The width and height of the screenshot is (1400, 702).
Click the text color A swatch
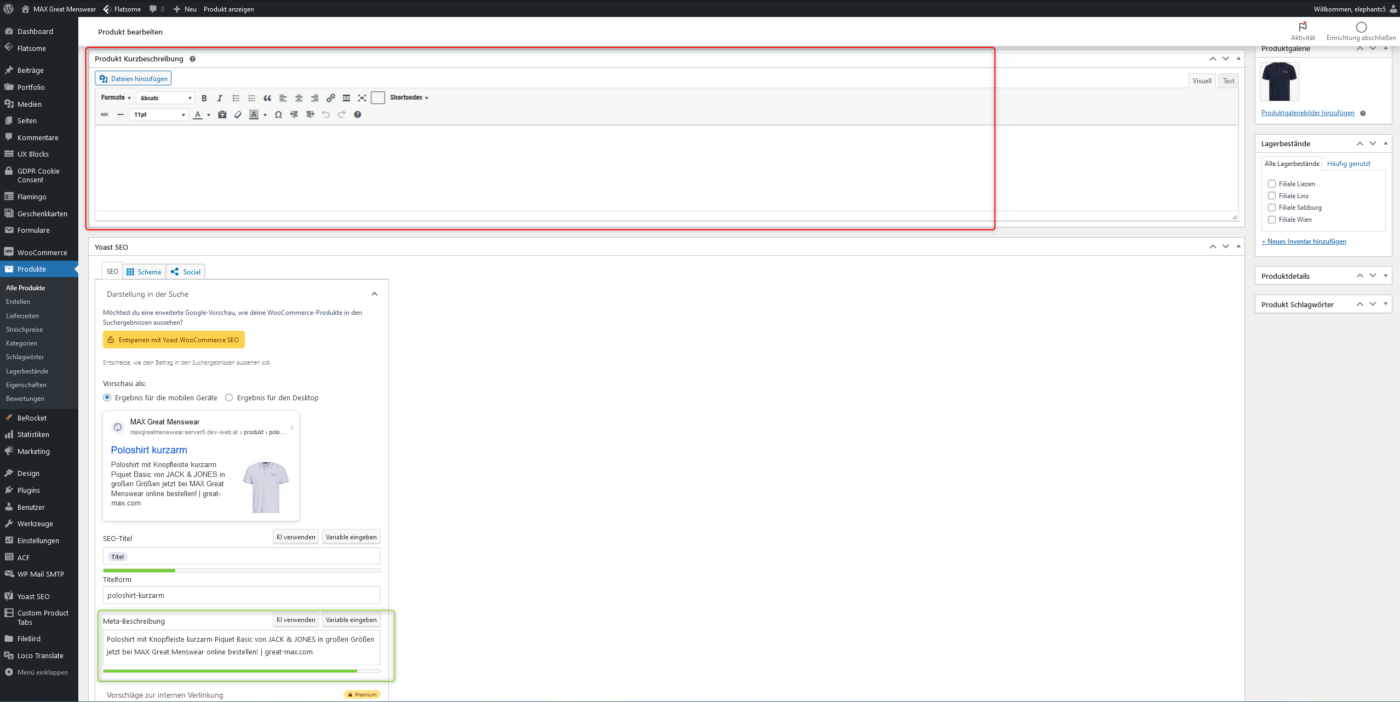[197, 115]
